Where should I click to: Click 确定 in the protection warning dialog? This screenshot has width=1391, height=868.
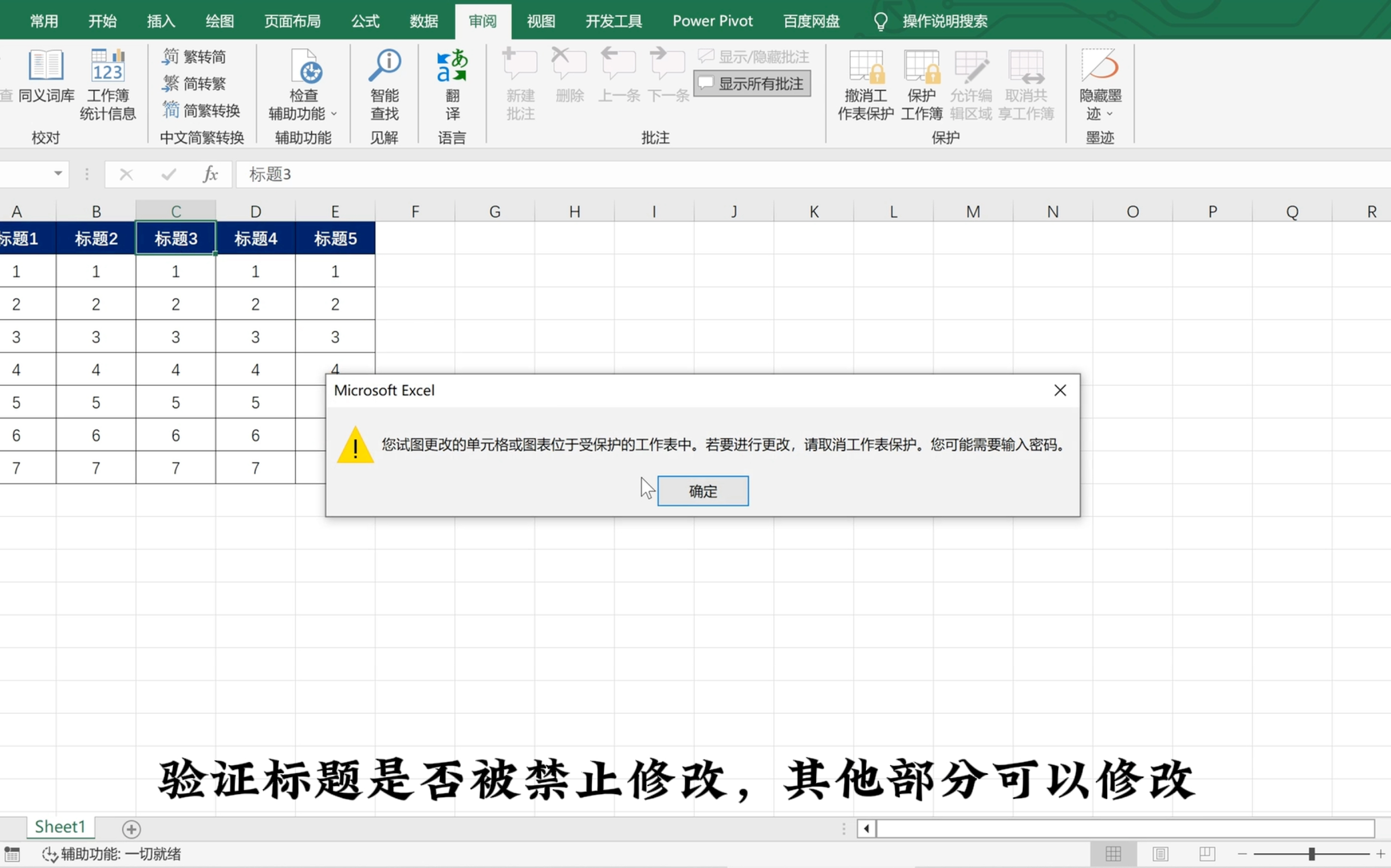pos(703,491)
